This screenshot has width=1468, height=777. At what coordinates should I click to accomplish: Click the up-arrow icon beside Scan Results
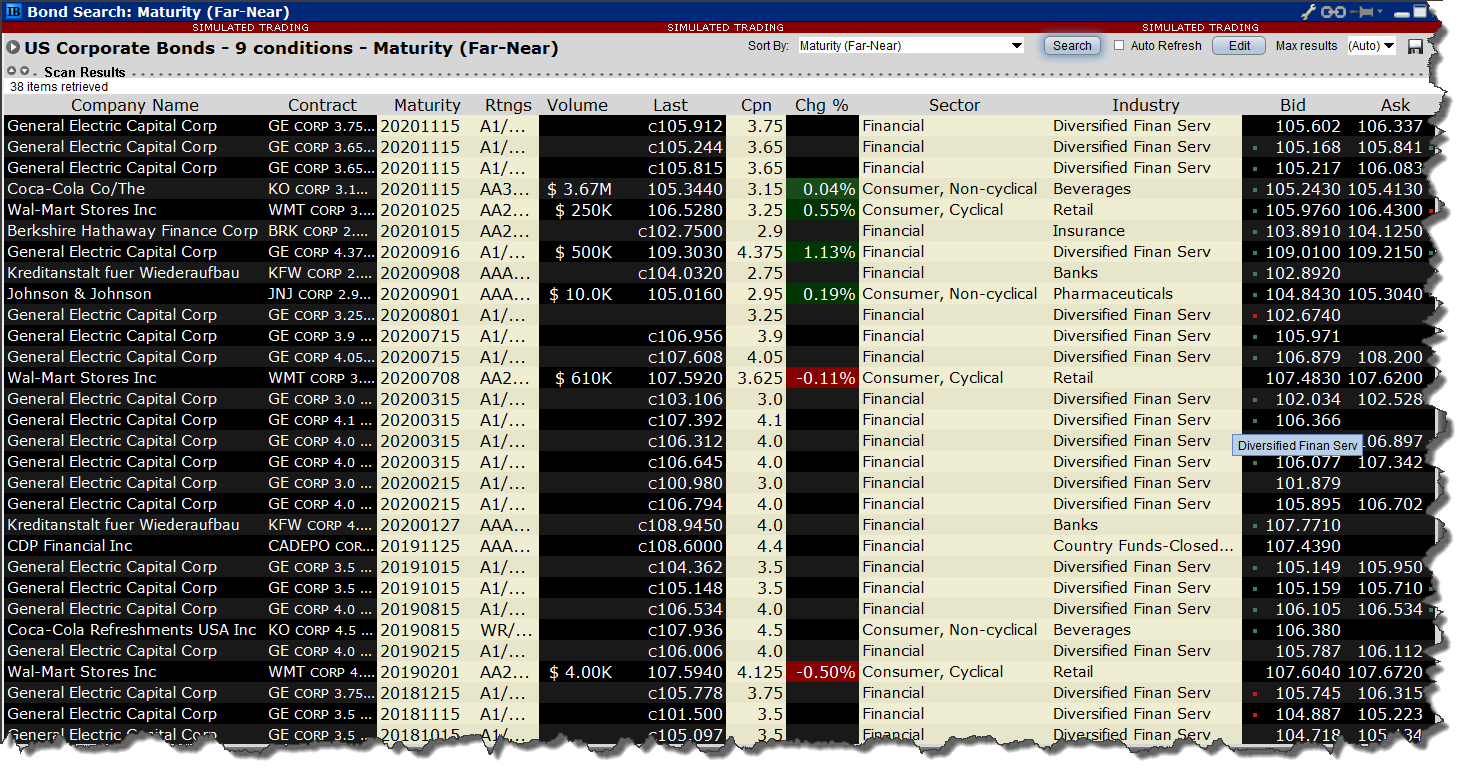pyautogui.click(x=11, y=71)
